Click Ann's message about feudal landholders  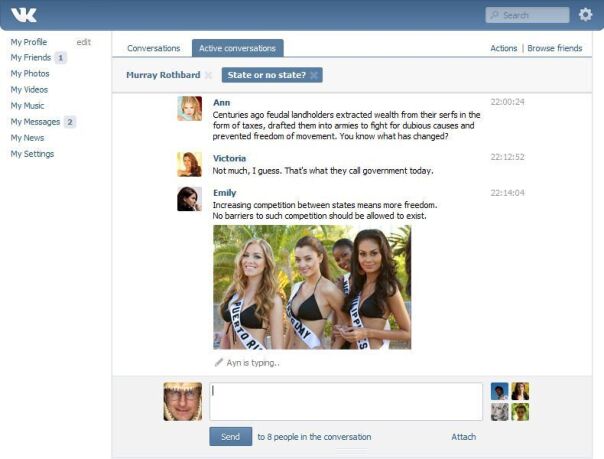click(346, 126)
